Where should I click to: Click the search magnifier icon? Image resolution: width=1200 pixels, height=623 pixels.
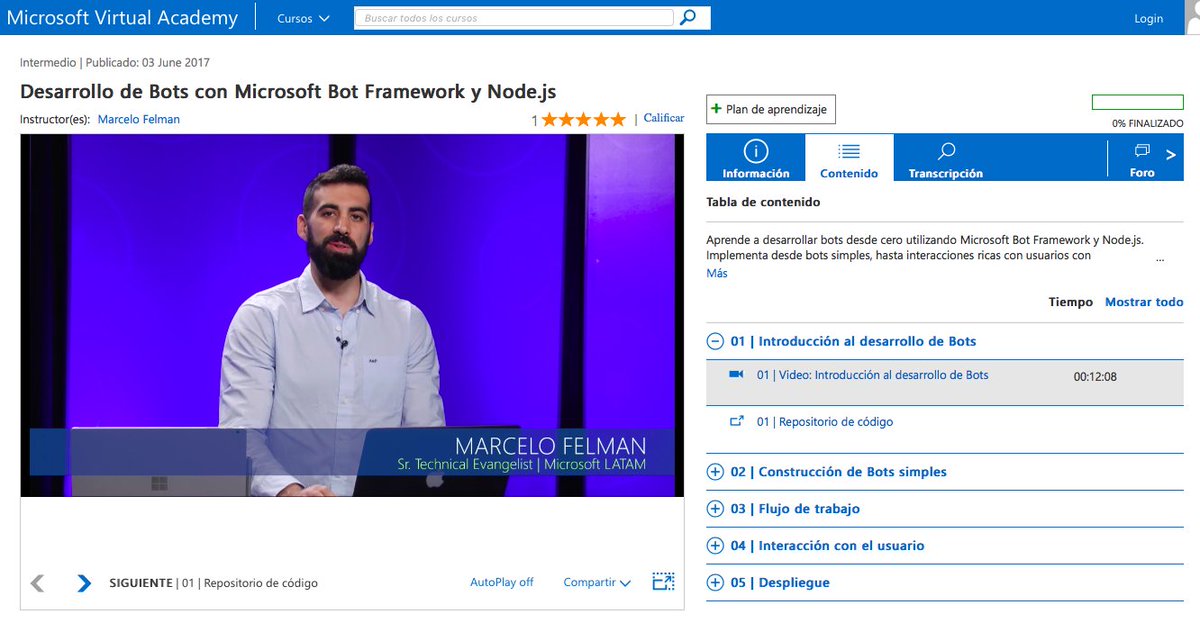click(688, 18)
